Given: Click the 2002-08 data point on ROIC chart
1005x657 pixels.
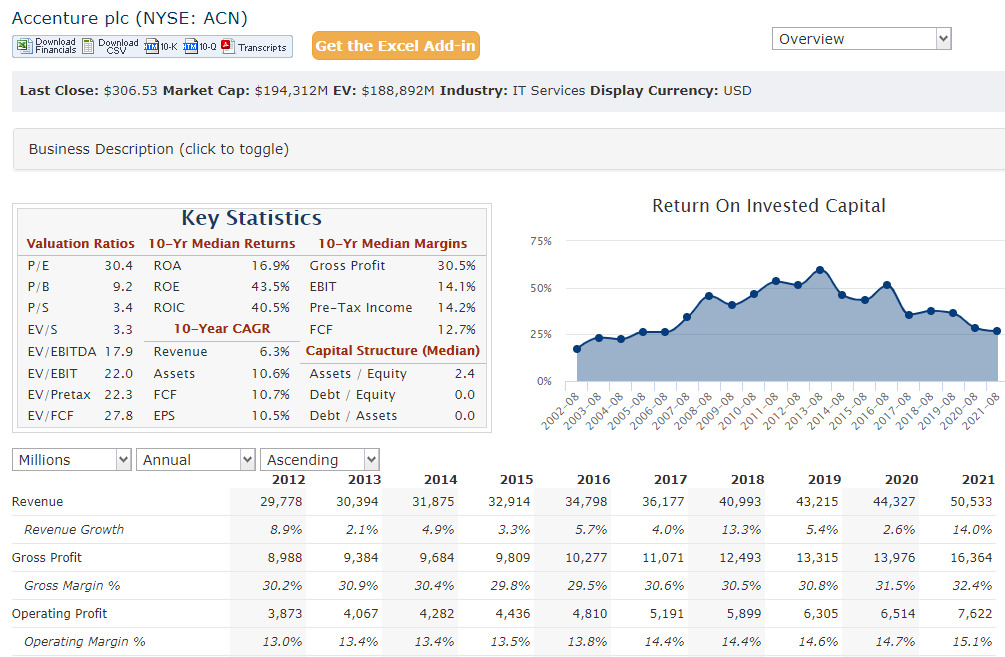Looking at the screenshot, I should pos(577,349).
